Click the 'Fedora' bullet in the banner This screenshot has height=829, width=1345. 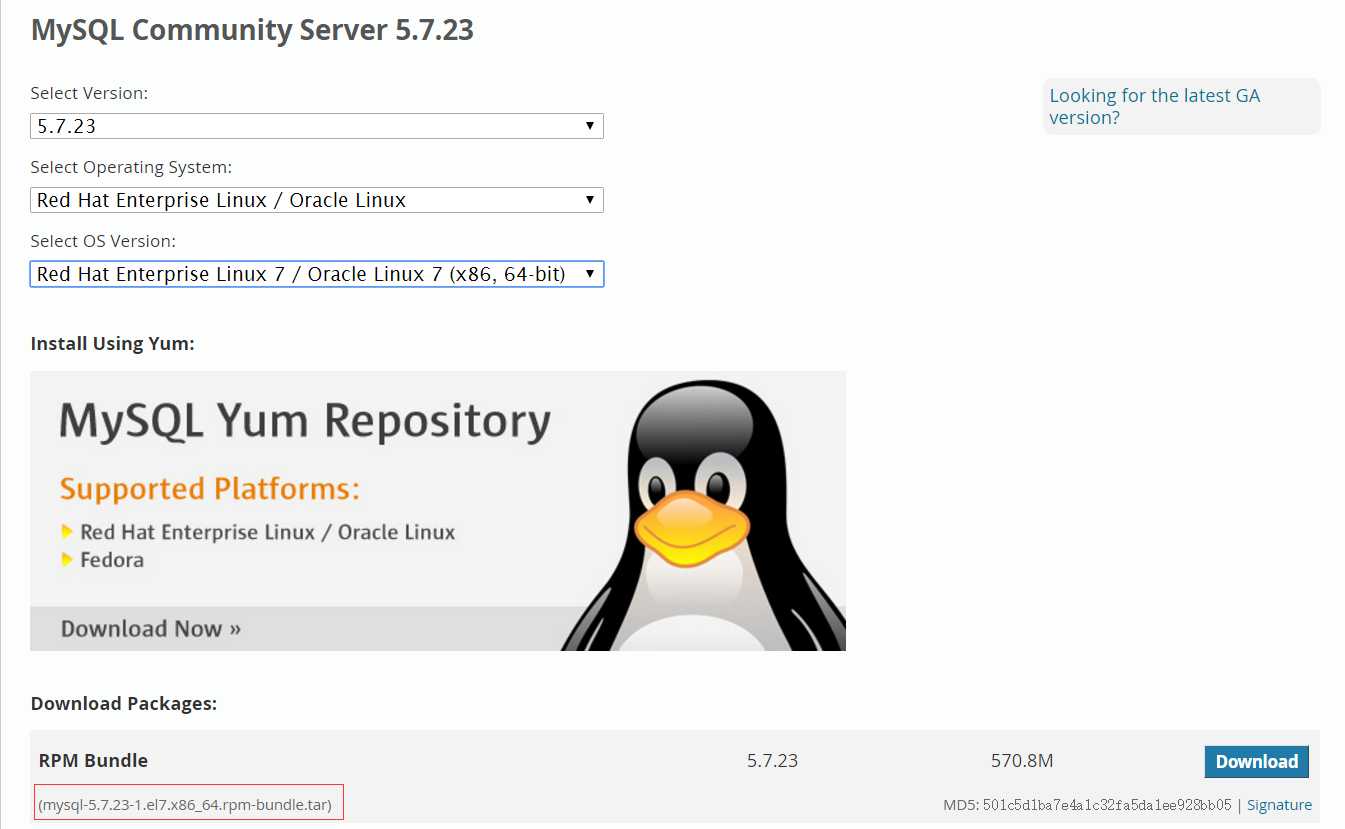coord(112,560)
